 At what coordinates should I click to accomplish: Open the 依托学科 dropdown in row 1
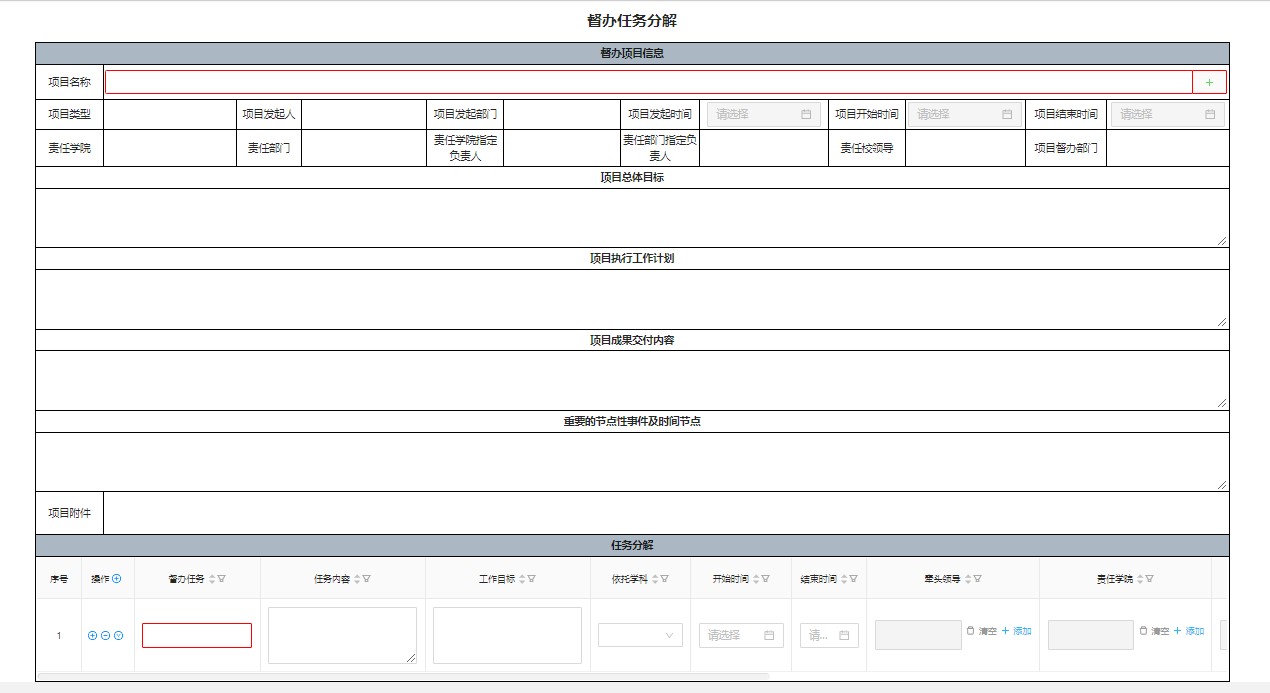[640, 635]
